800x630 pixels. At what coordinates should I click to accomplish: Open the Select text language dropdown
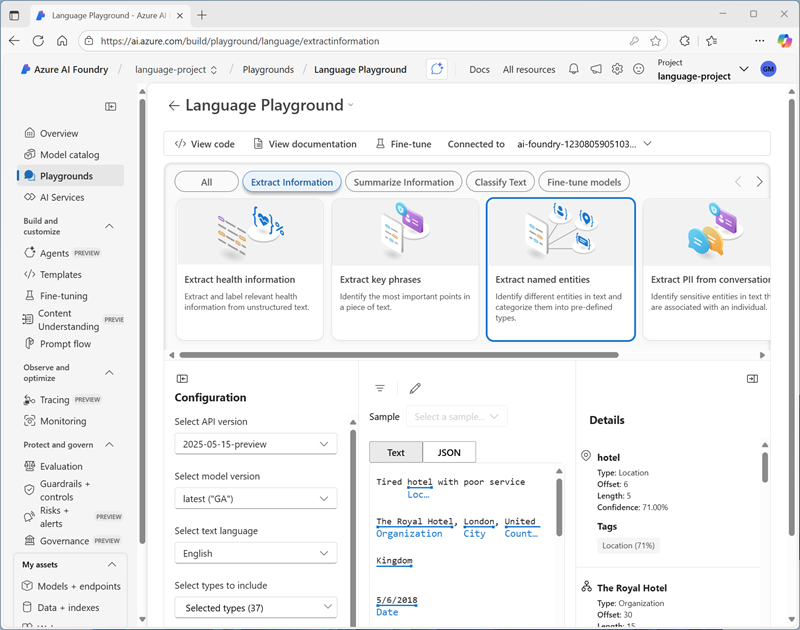[255, 553]
